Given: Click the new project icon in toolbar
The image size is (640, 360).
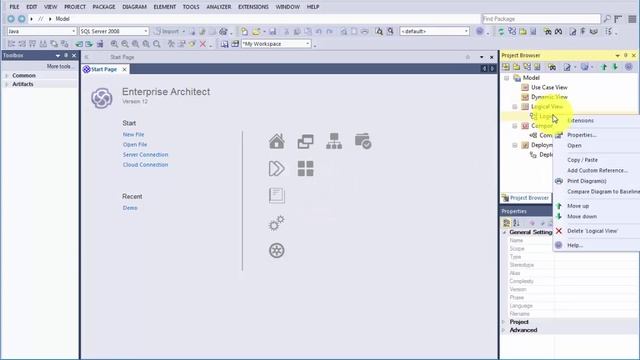Looking at the screenshot, I should [244, 31].
